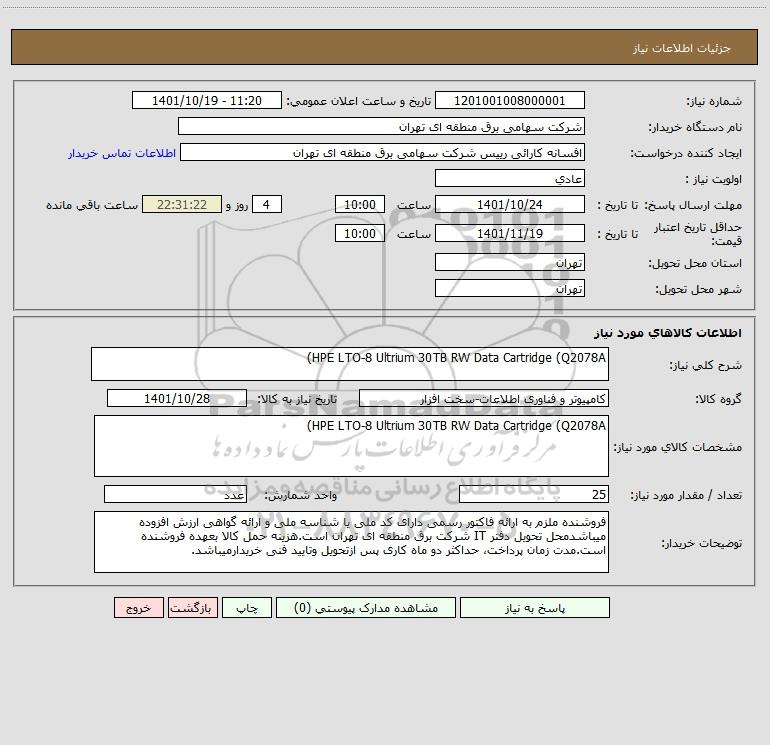Click the price validity hour field 10:00

coord(359,233)
